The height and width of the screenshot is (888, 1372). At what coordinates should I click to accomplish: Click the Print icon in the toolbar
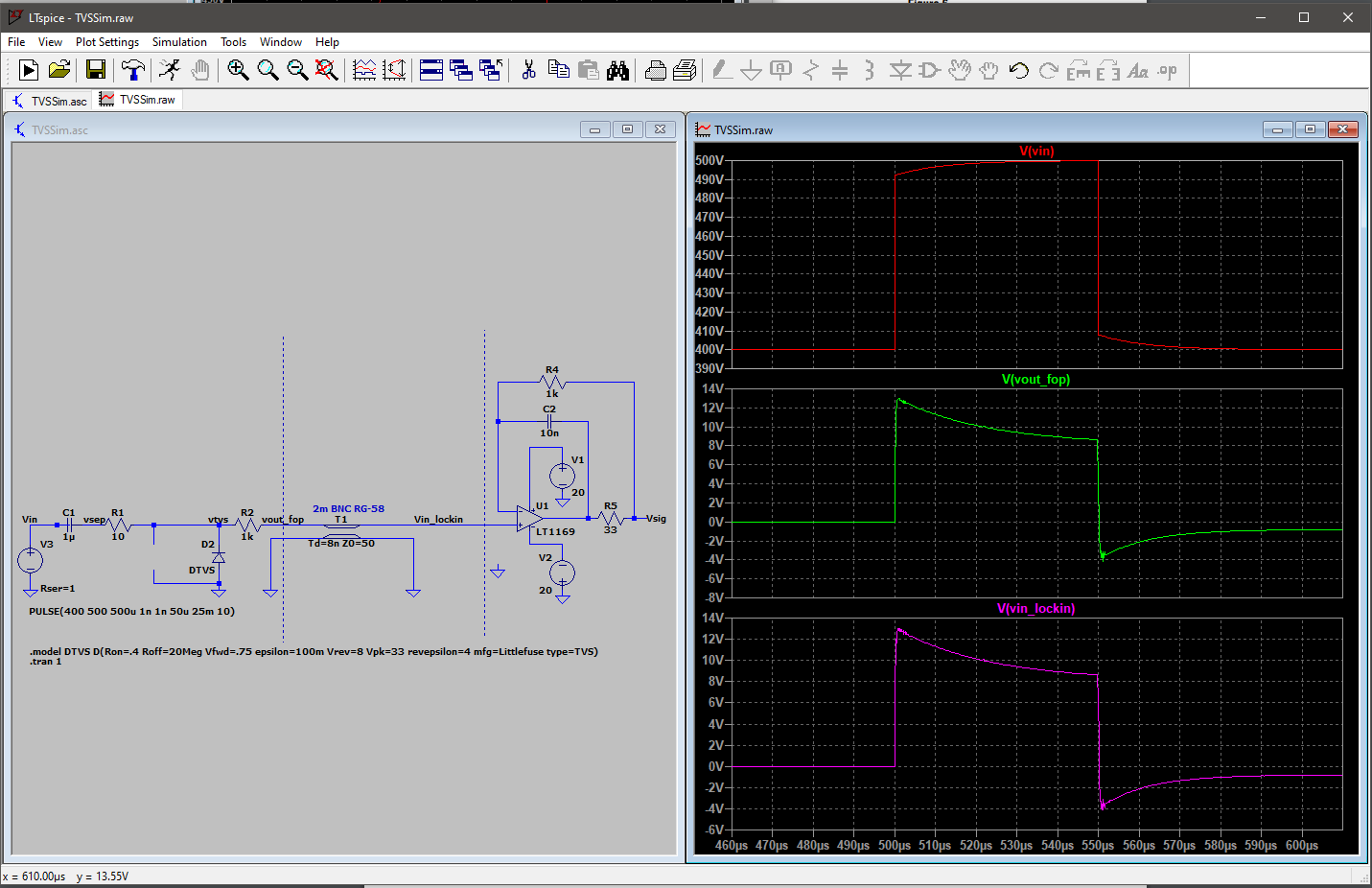coord(656,70)
